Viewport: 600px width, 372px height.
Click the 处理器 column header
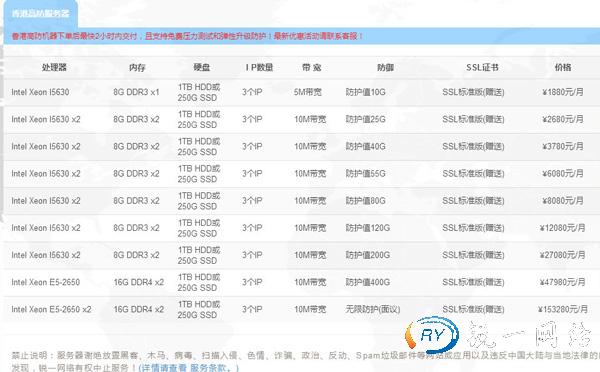tap(54, 67)
